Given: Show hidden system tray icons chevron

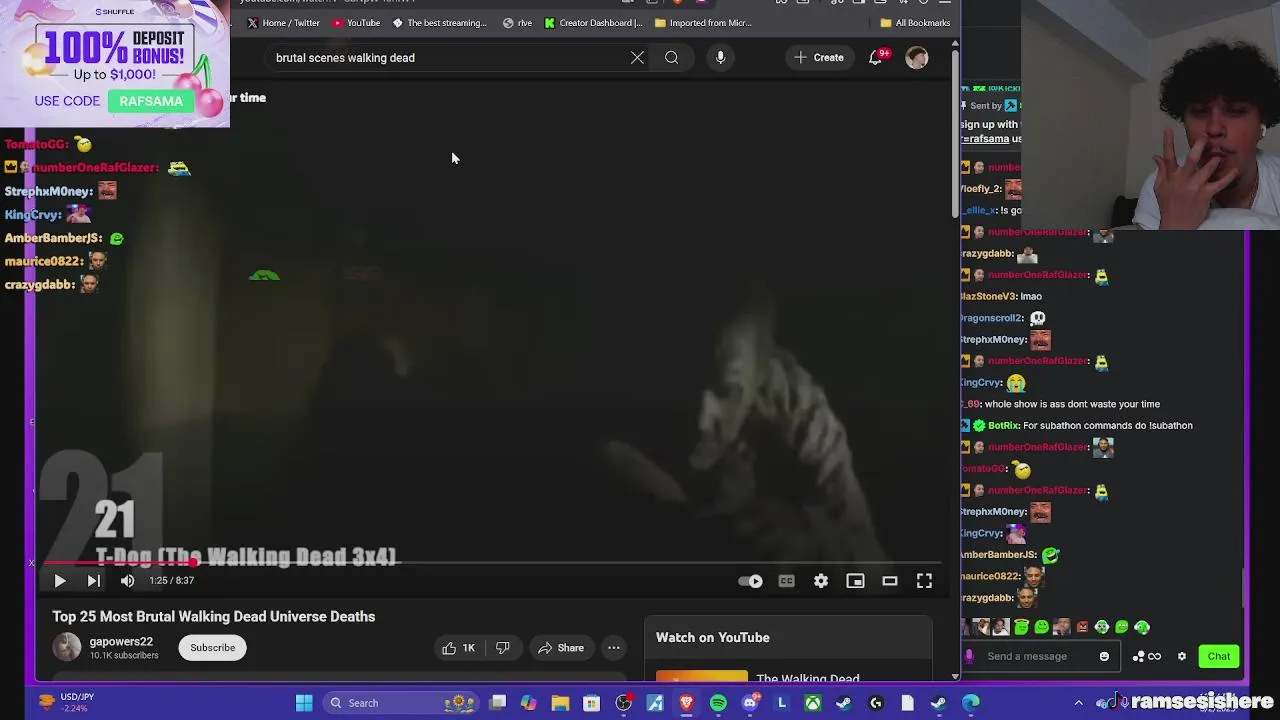Looking at the screenshot, I should 1078,703.
